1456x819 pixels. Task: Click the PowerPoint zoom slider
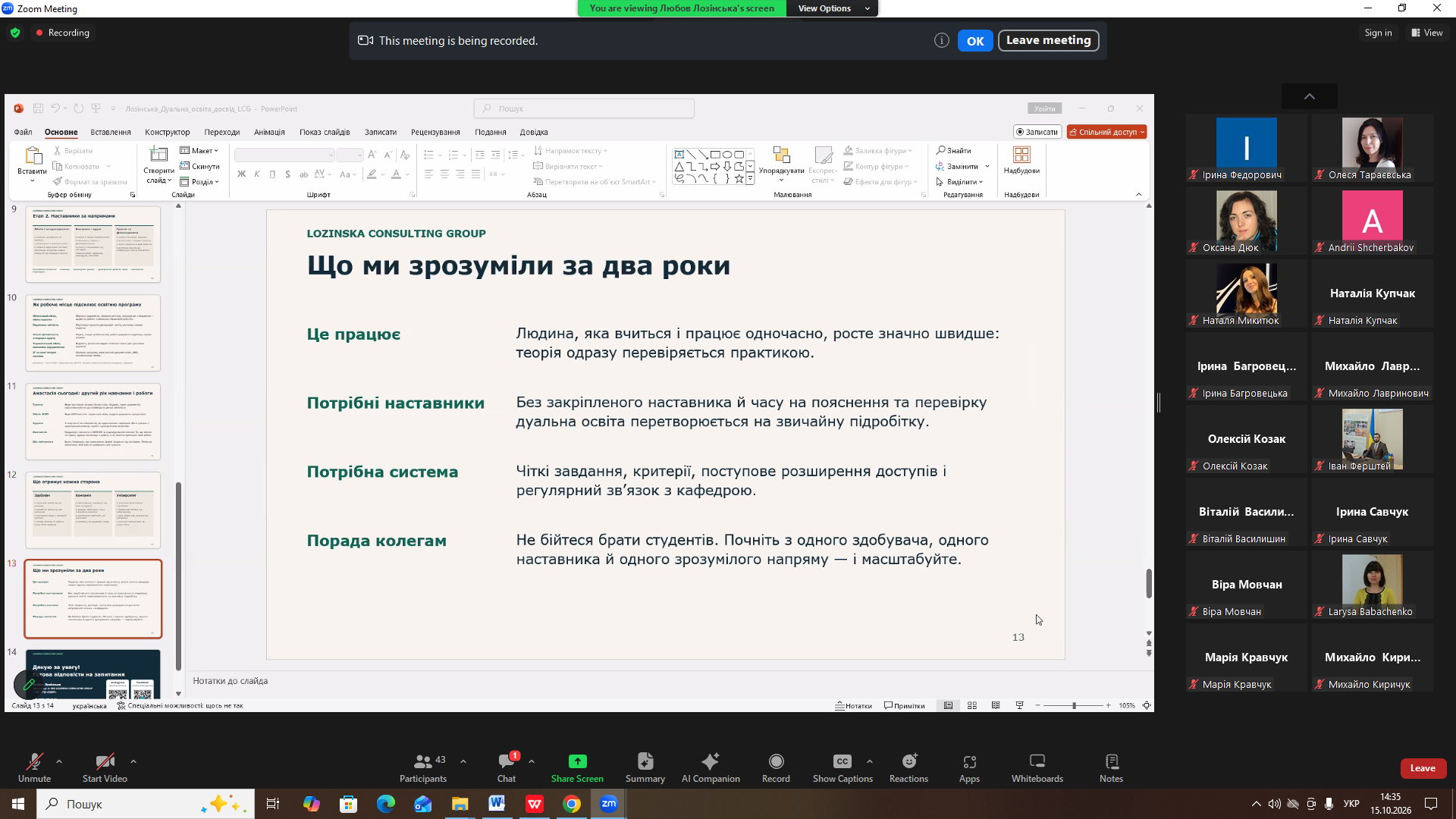tap(1073, 705)
